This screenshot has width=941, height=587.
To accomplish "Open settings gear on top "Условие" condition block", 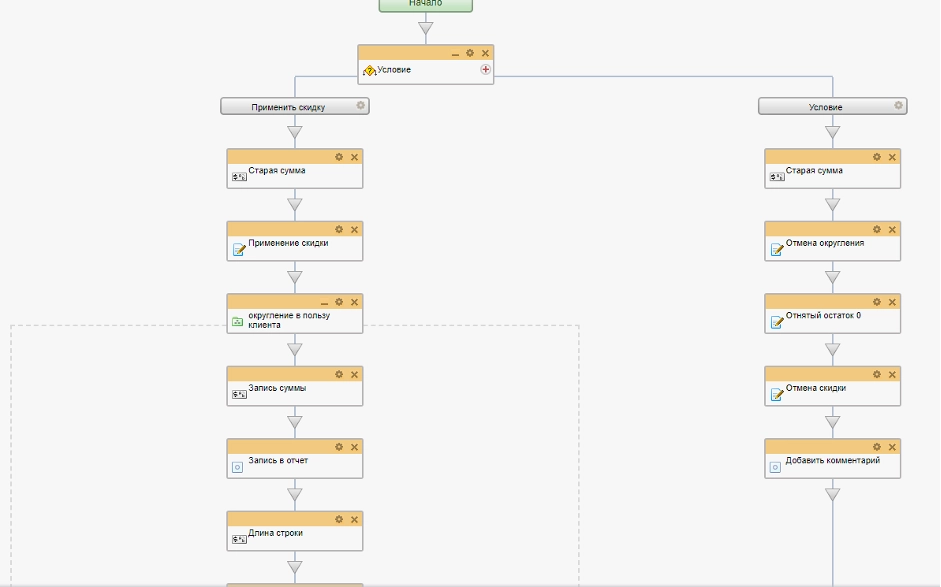I will coord(470,53).
